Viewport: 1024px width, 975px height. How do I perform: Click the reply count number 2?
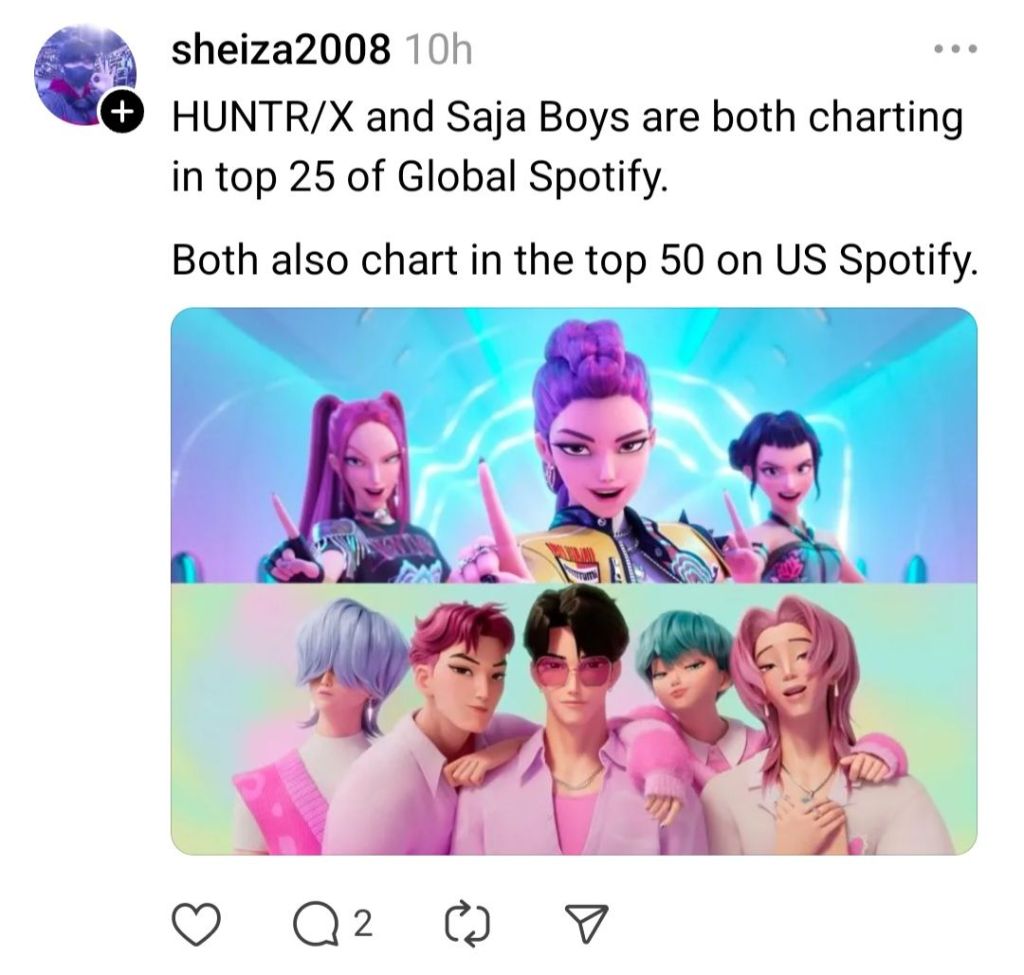click(x=364, y=924)
